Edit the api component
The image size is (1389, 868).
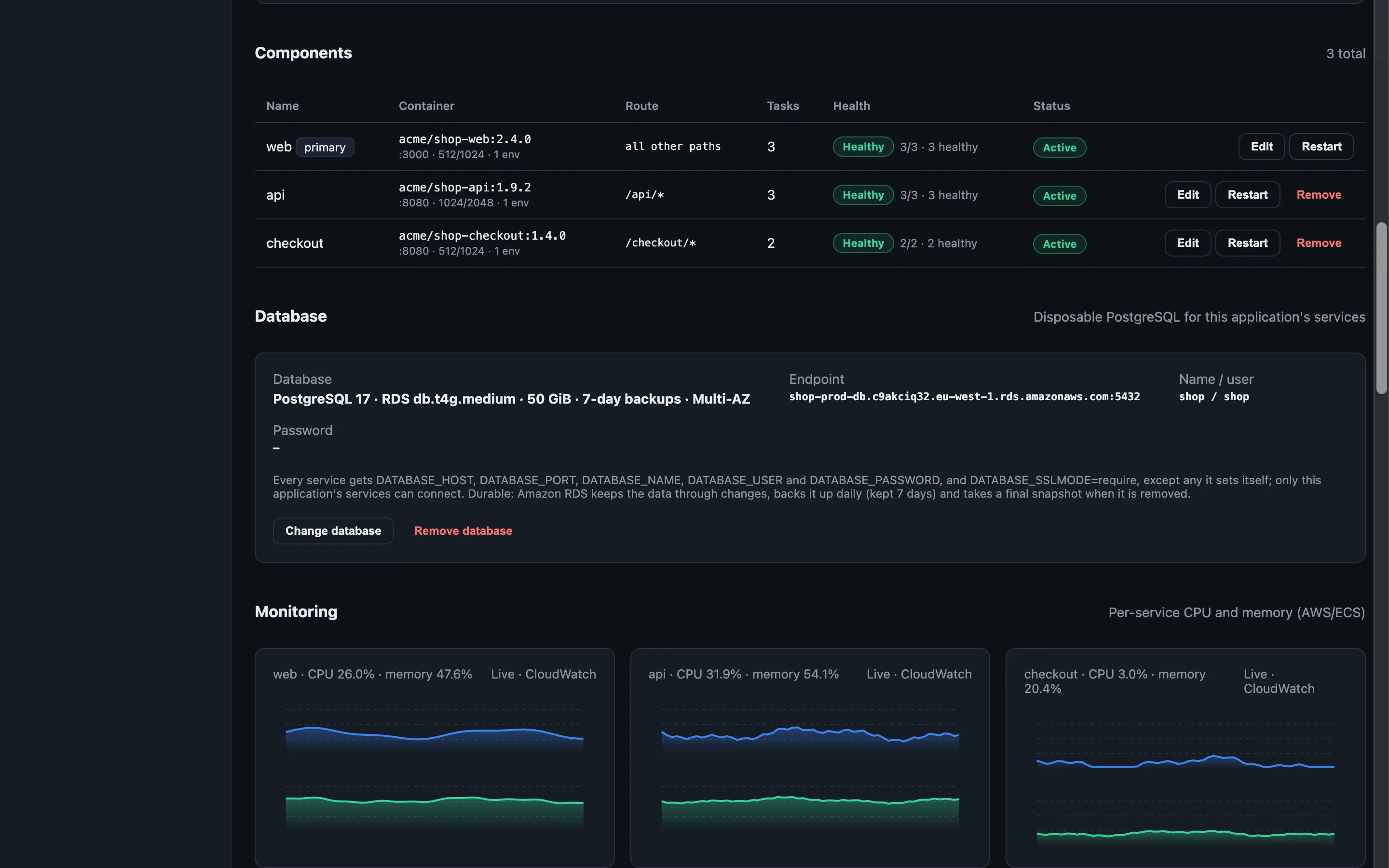1187,195
